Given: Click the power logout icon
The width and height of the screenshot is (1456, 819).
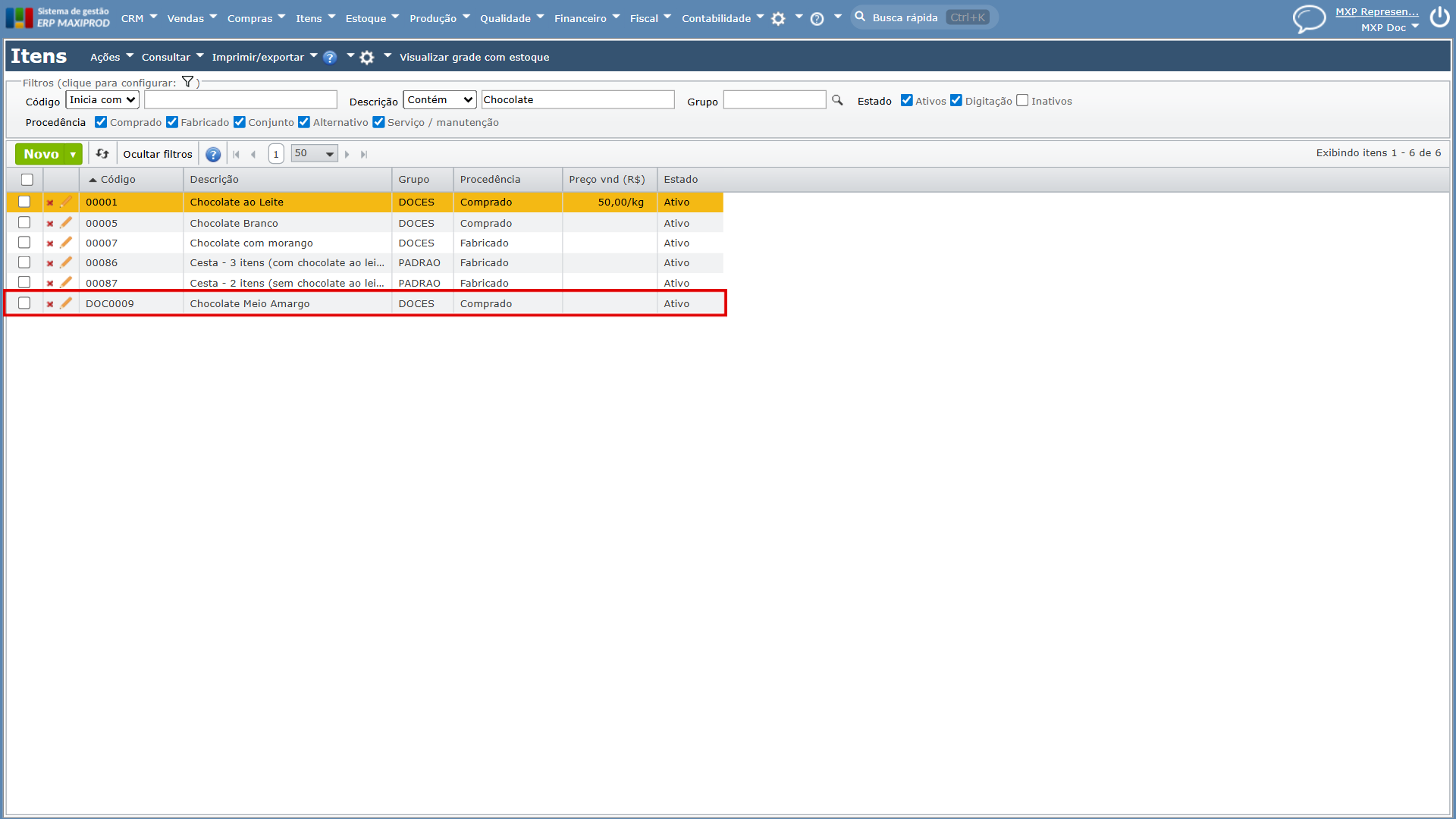Looking at the screenshot, I should [1439, 17].
